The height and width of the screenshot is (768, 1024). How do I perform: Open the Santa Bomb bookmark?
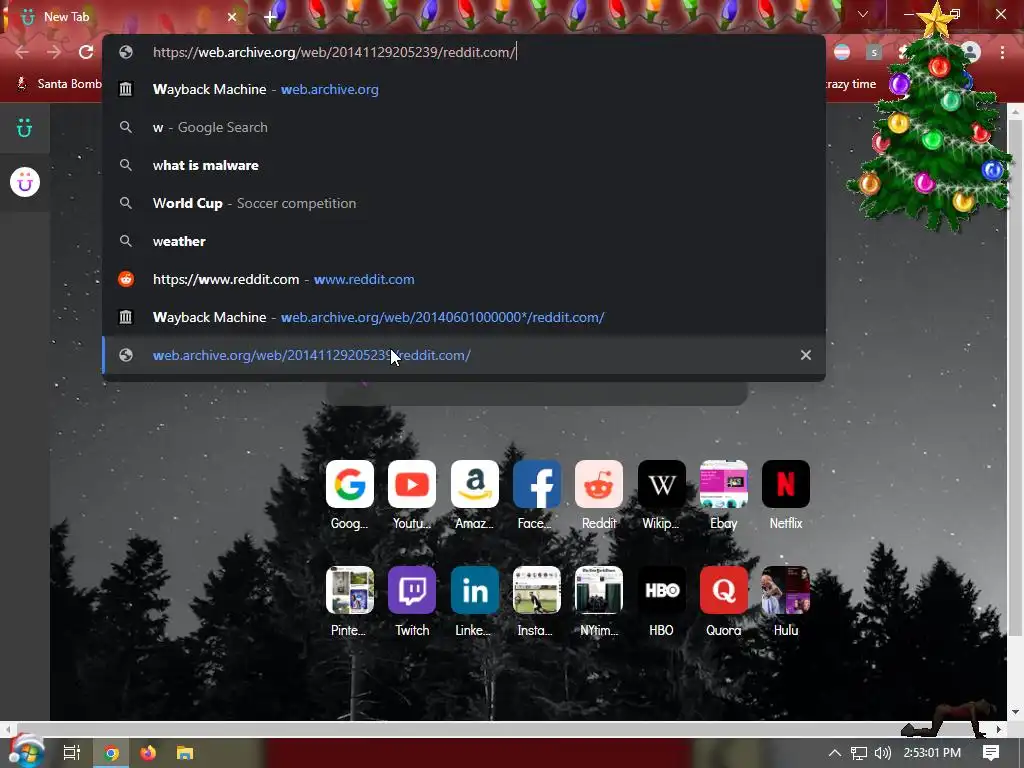59,84
